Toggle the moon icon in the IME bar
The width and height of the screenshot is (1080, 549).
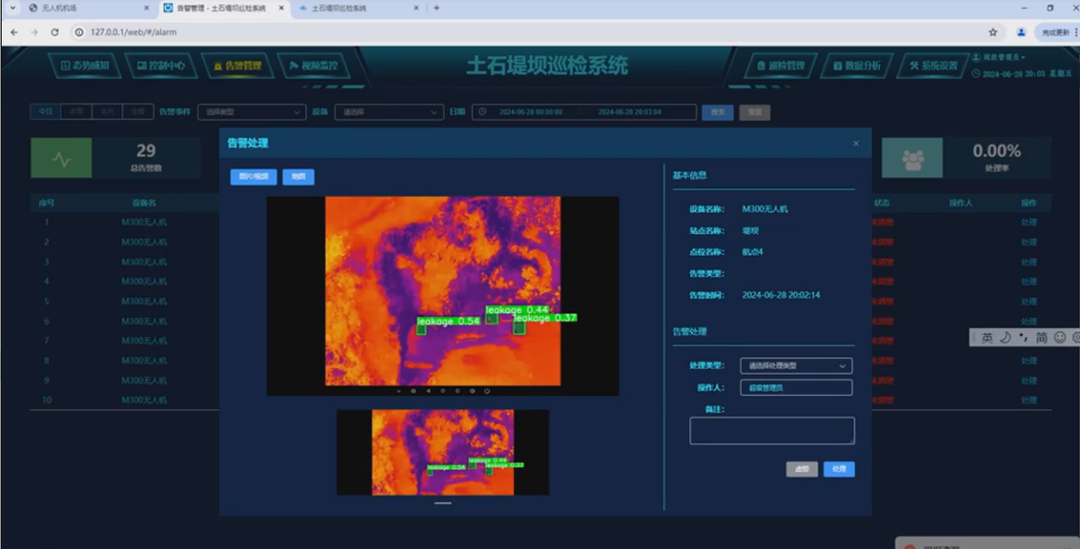(1006, 338)
